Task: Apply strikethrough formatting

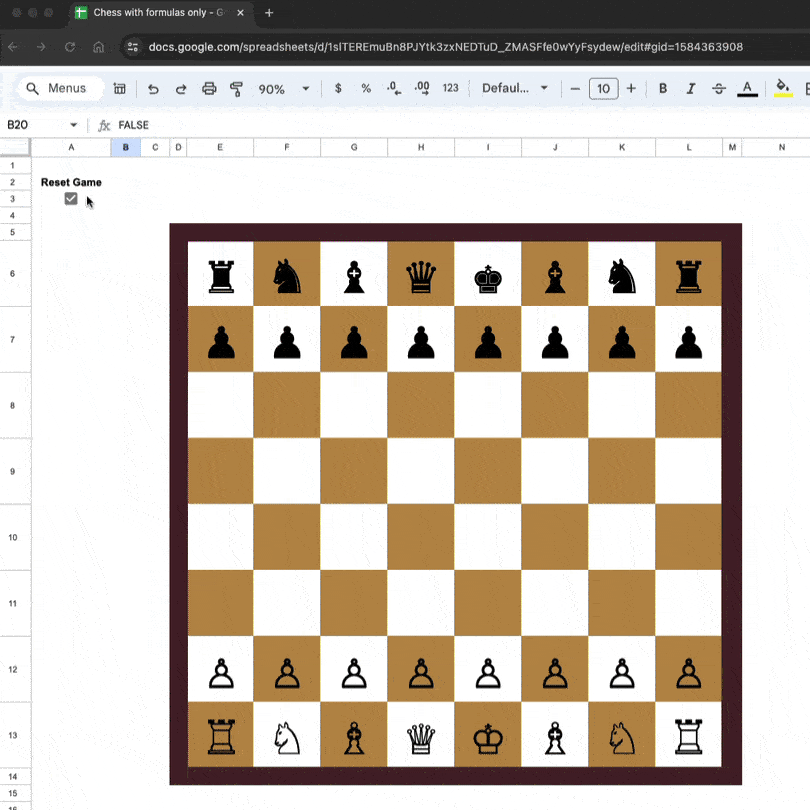Action: [719, 88]
